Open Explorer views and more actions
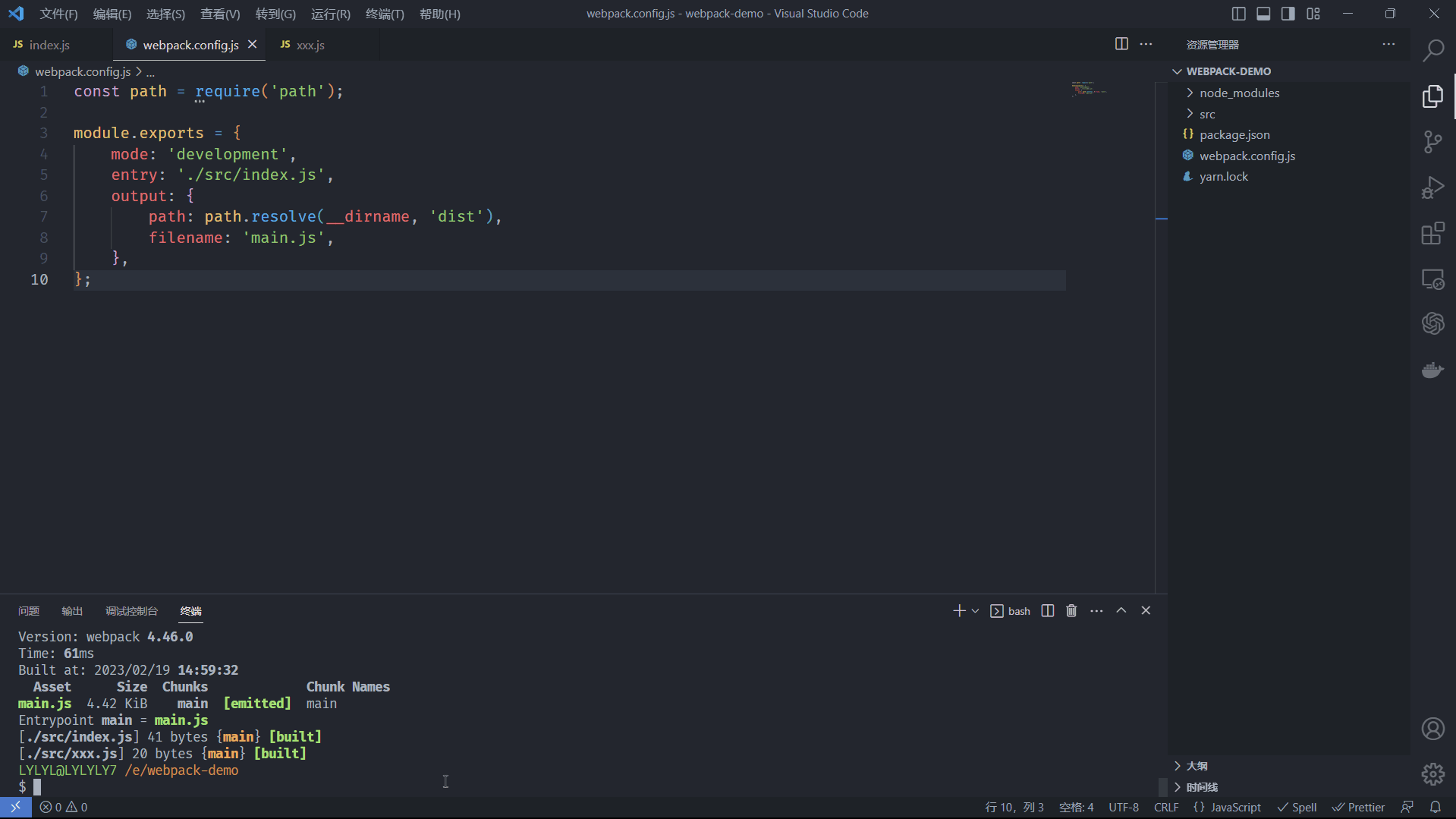The image size is (1456, 819). (1388, 44)
